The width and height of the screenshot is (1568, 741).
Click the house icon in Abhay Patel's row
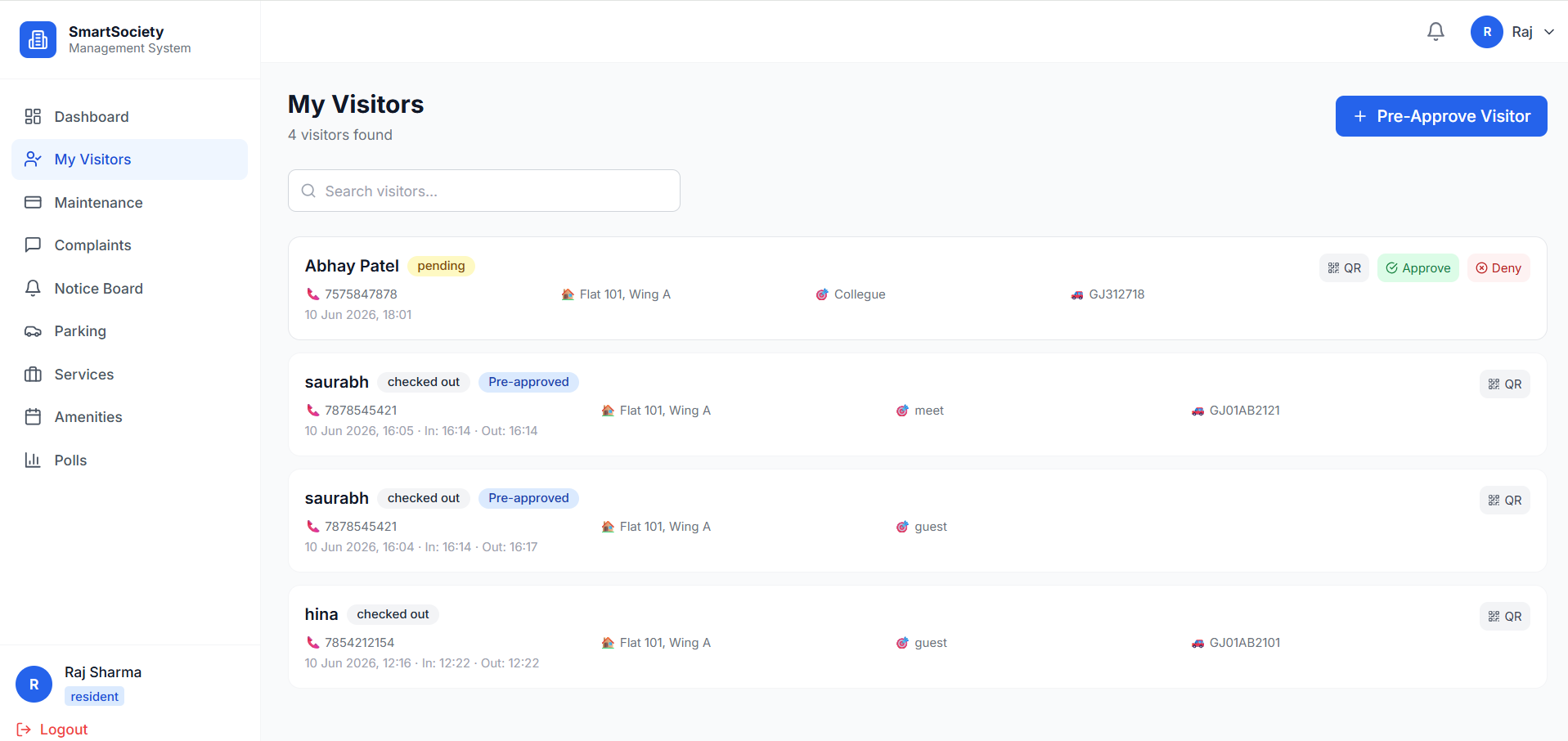point(568,294)
